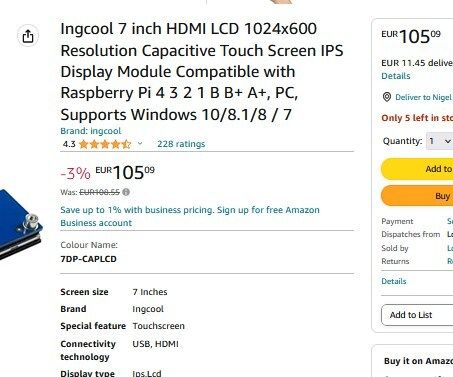
Task: Open the 228 ratings link
Action: tap(181, 144)
